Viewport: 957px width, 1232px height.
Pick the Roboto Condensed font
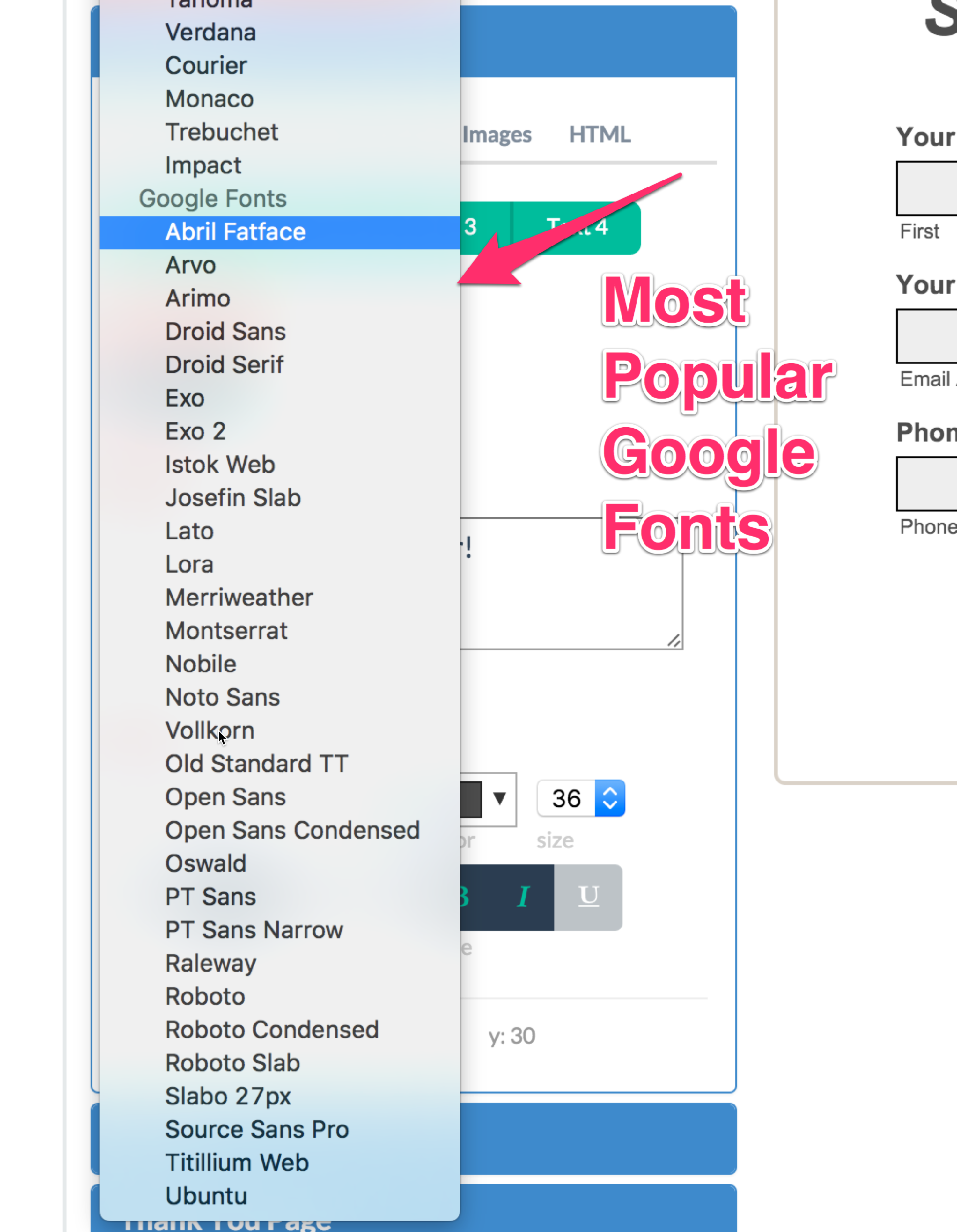click(272, 1029)
